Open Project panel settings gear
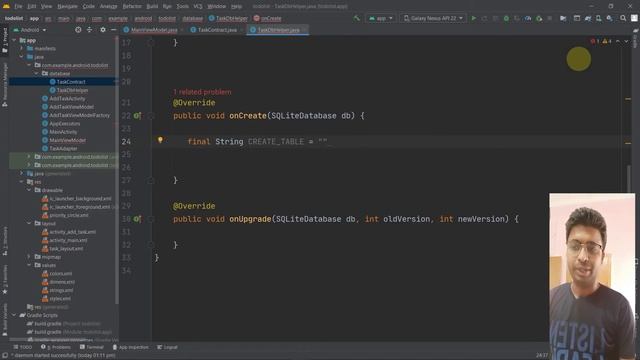640x360 pixels. tap(103, 30)
